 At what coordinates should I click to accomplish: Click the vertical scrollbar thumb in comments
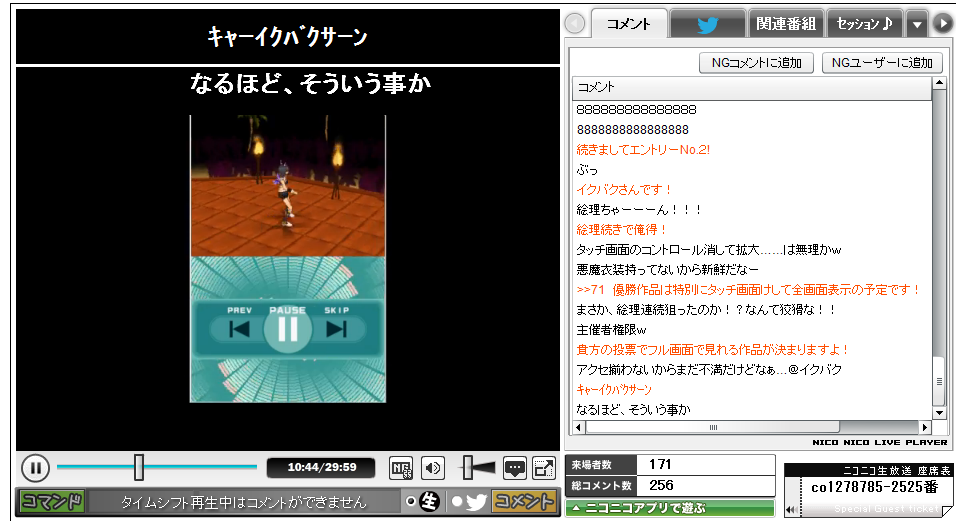[x=939, y=381]
